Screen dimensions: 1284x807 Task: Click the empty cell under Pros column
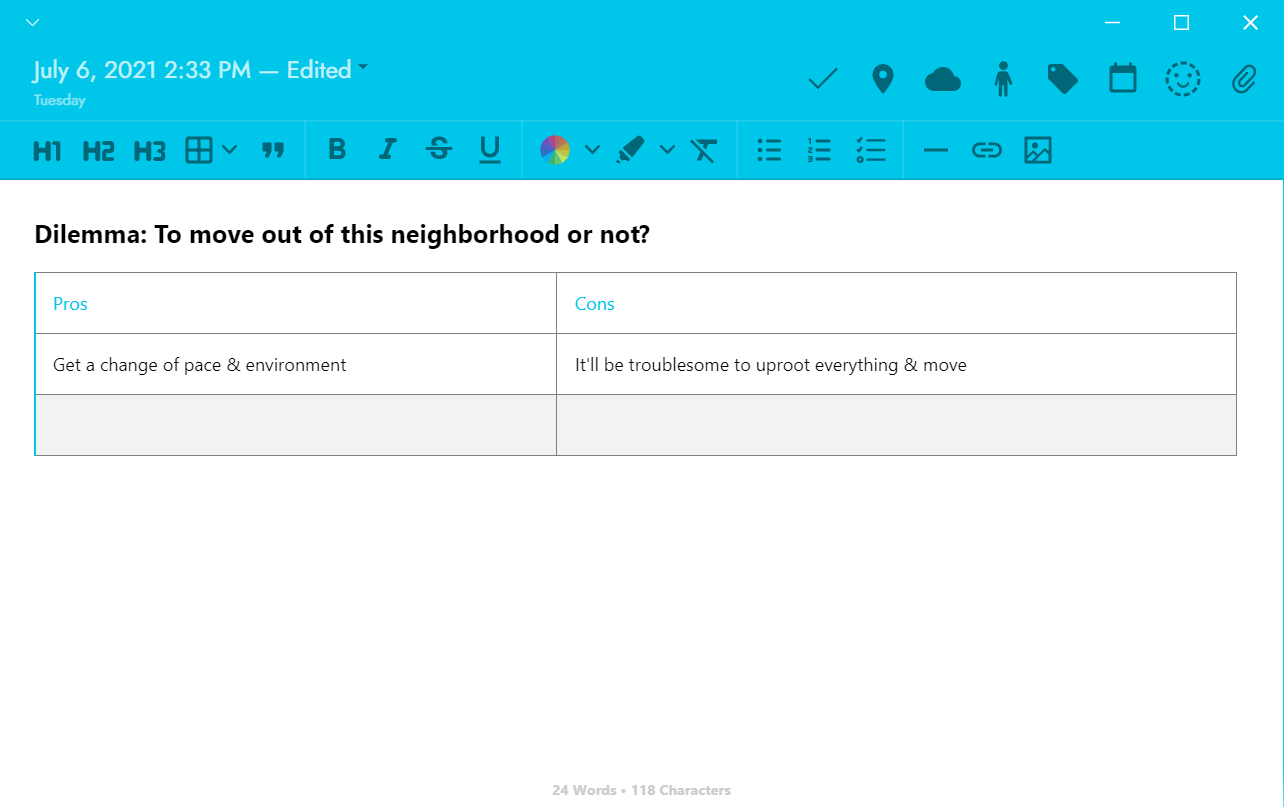pyautogui.click(x=296, y=425)
